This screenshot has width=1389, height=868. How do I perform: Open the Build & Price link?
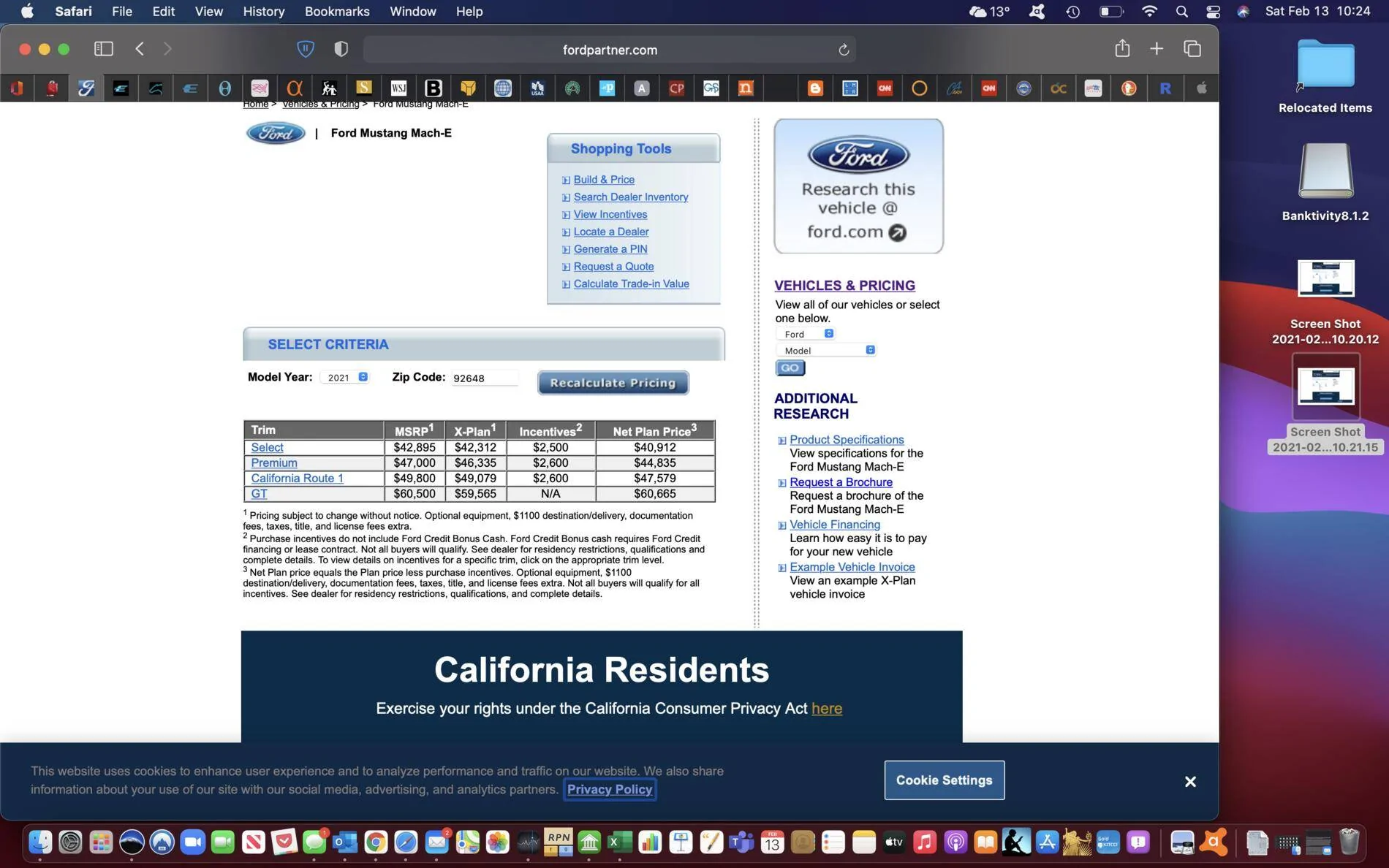click(x=604, y=180)
